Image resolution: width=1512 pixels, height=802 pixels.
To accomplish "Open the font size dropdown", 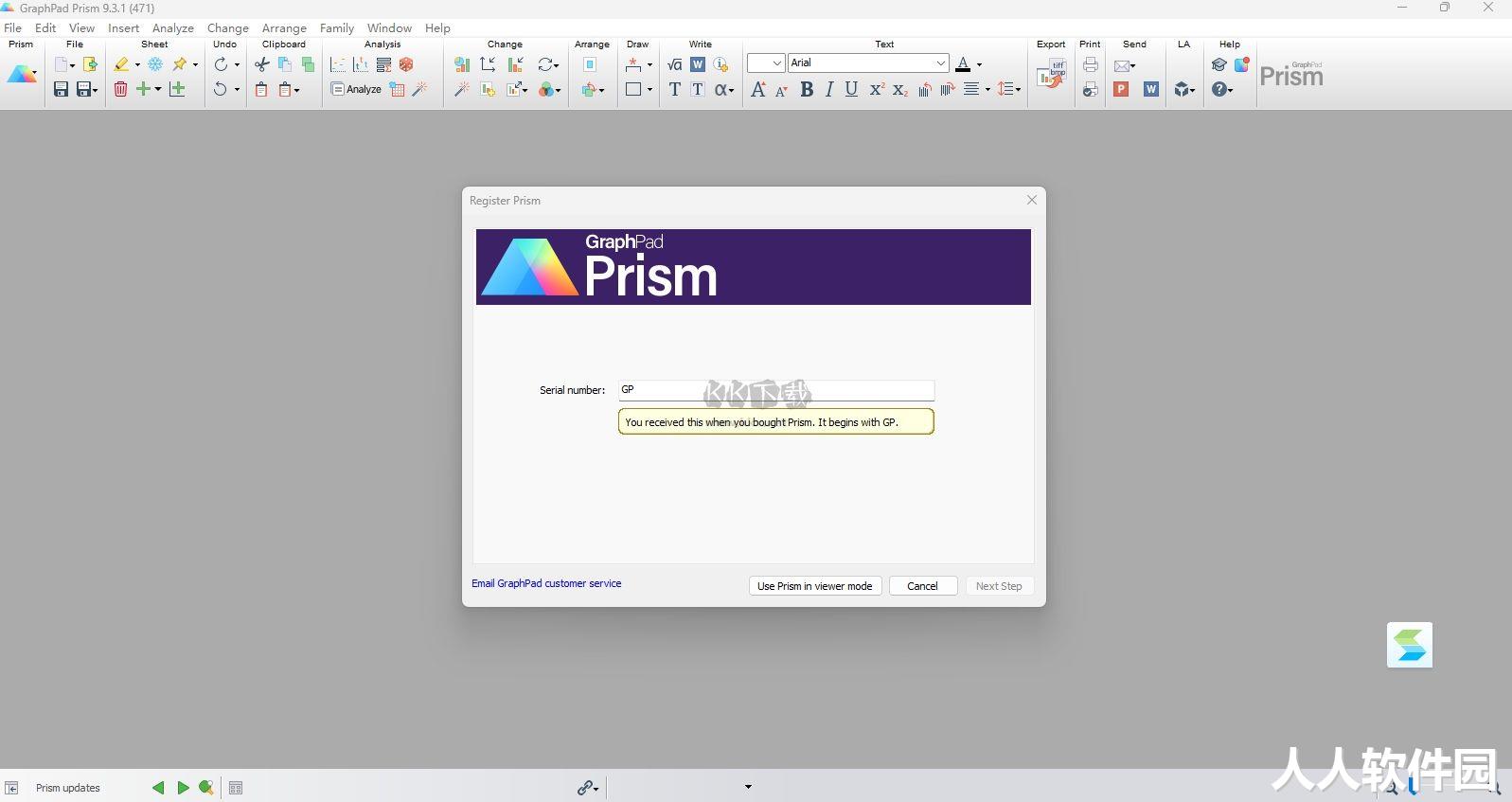I will coord(777,63).
